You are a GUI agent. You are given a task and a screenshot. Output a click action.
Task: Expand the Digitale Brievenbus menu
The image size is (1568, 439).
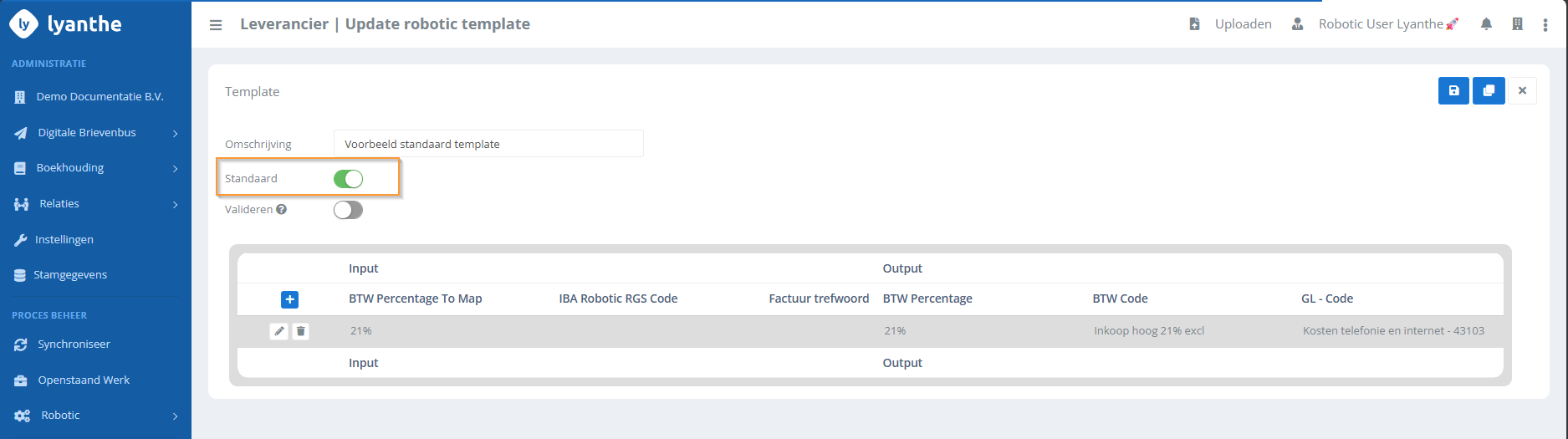pyautogui.click(x=87, y=133)
